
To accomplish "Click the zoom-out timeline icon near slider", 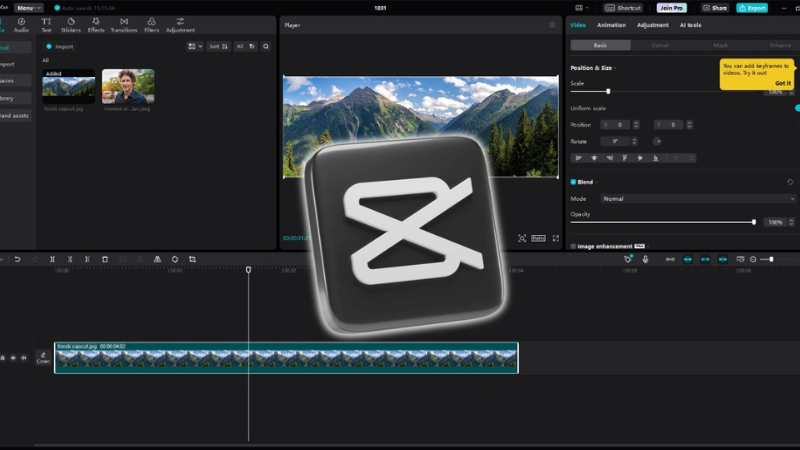I will point(753,259).
